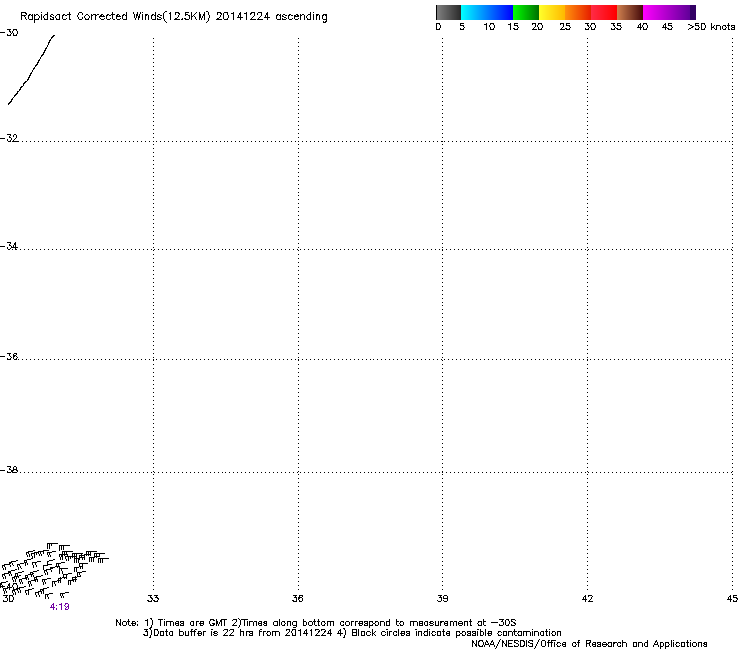Click the longitude label "36"
Viewport: 740px width, 650px height.
(x=297, y=599)
